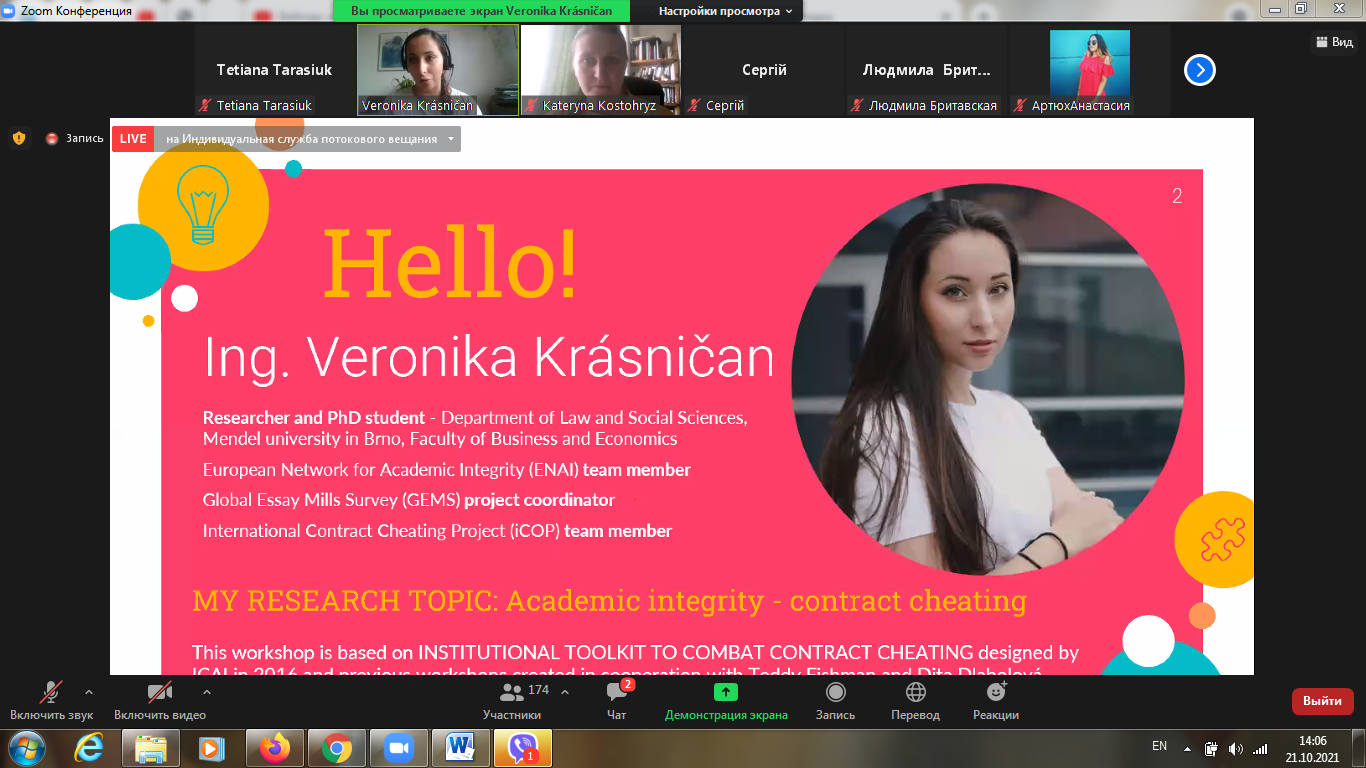This screenshot has height=768, width=1366.
Task: Expand the LIVE streaming service dropdown
Action: 451,139
